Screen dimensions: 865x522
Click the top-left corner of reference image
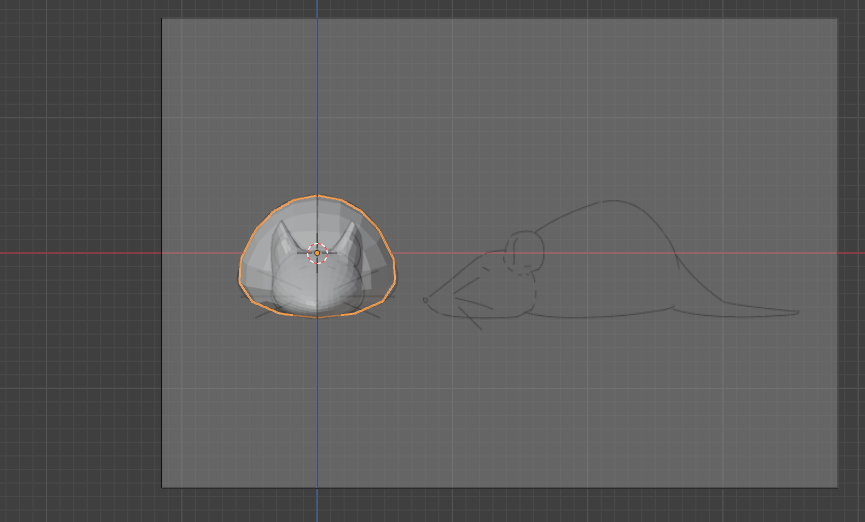[x=163, y=19]
